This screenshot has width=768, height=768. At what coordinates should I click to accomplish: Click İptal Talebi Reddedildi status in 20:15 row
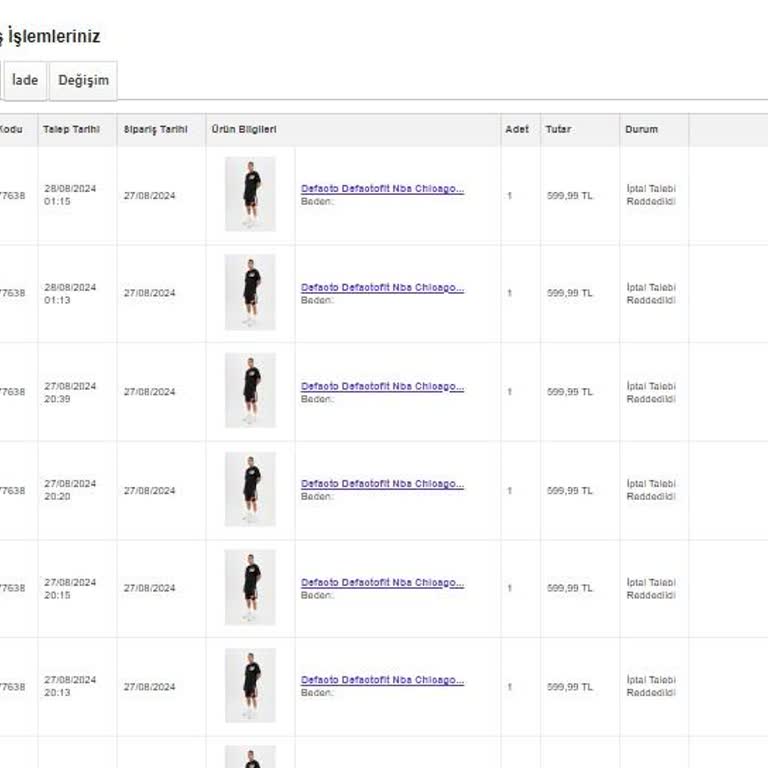[x=651, y=589]
